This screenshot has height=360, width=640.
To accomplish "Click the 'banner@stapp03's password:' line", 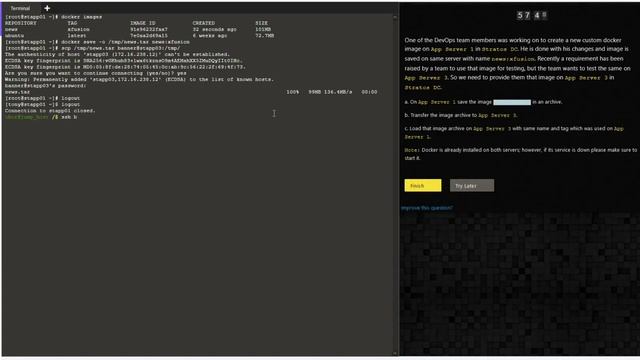I will 46,86.
